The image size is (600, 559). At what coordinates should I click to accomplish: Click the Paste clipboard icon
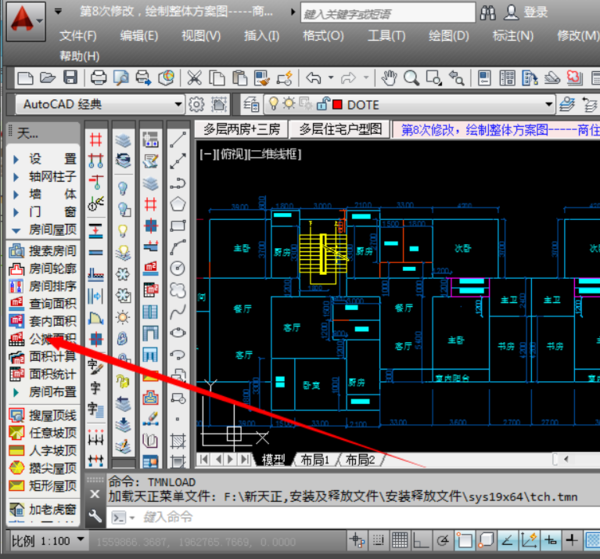tap(240, 78)
